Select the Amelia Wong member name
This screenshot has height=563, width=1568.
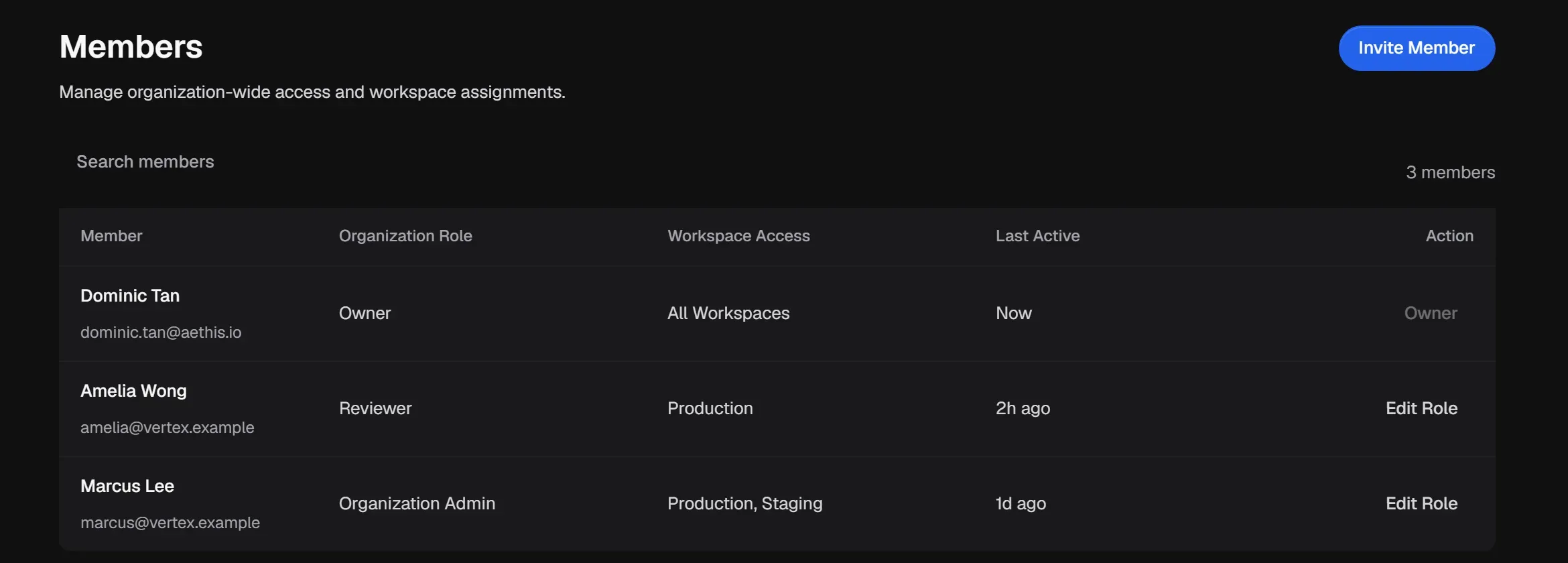click(x=133, y=391)
